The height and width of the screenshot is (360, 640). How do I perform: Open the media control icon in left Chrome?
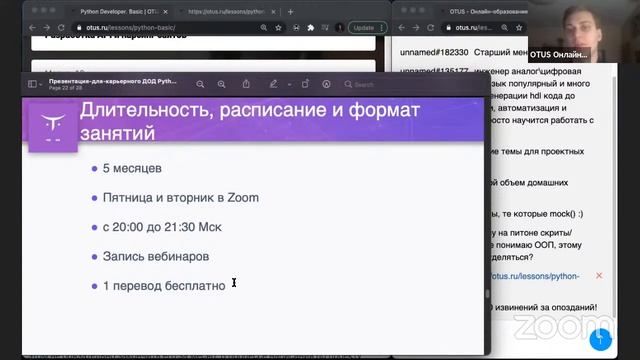(325, 27)
